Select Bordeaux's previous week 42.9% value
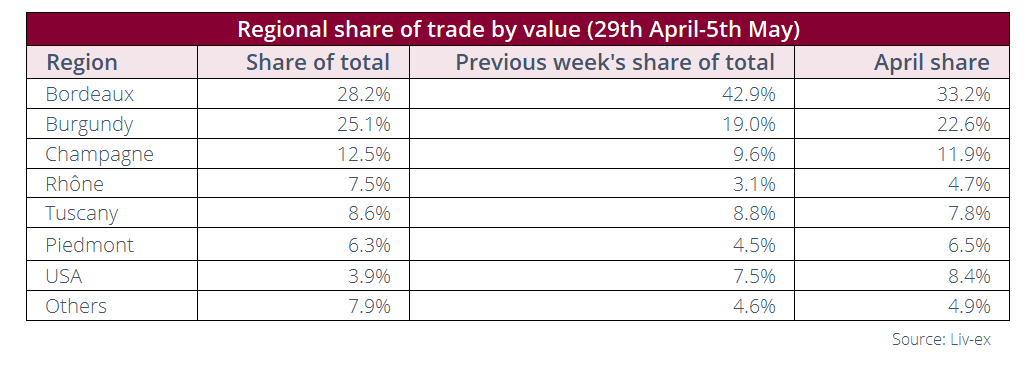This screenshot has width=1035, height=371. (x=754, y=94)
